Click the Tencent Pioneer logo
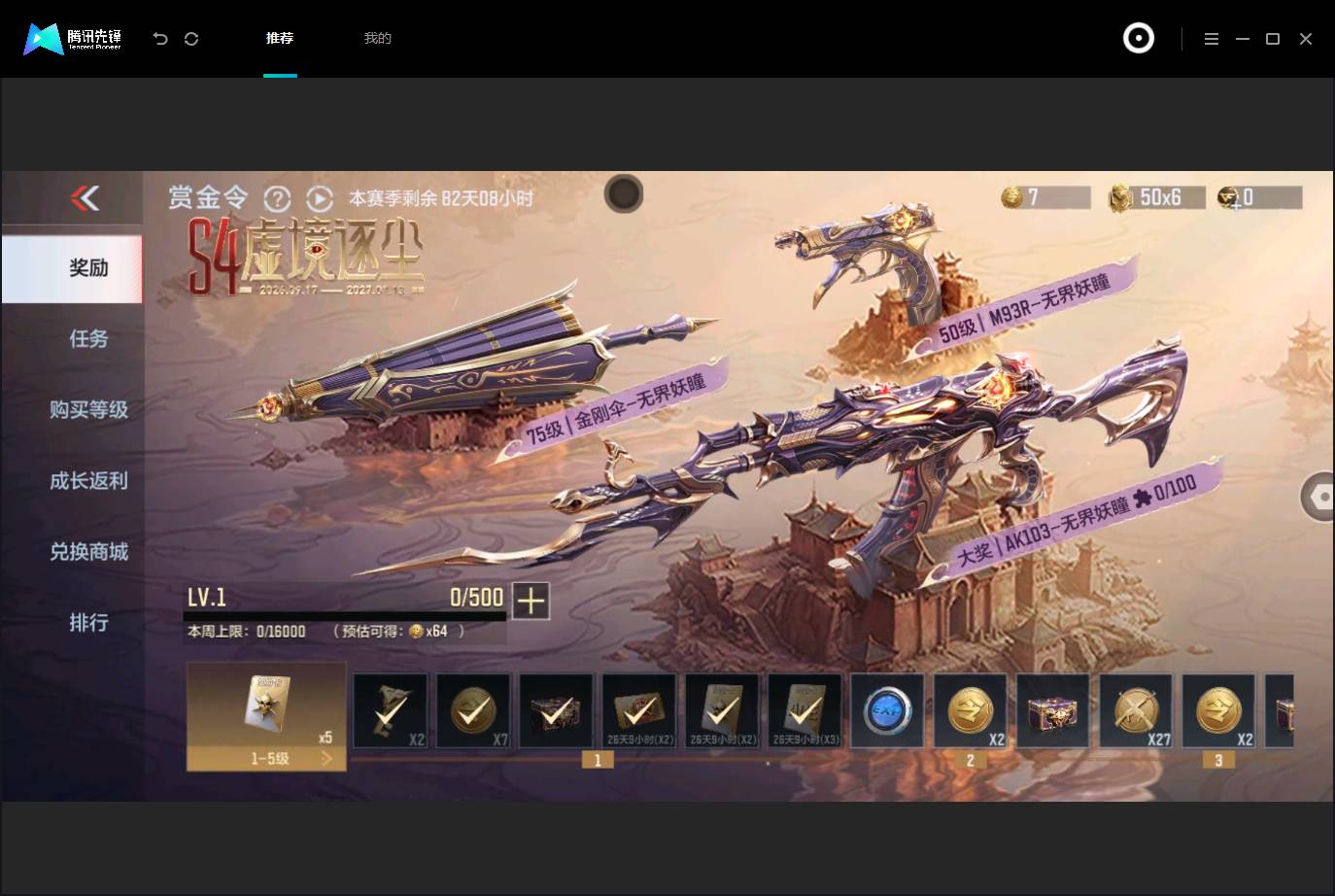The height and width of the screenshot is (896, 1335). click(x=72, y=39)
